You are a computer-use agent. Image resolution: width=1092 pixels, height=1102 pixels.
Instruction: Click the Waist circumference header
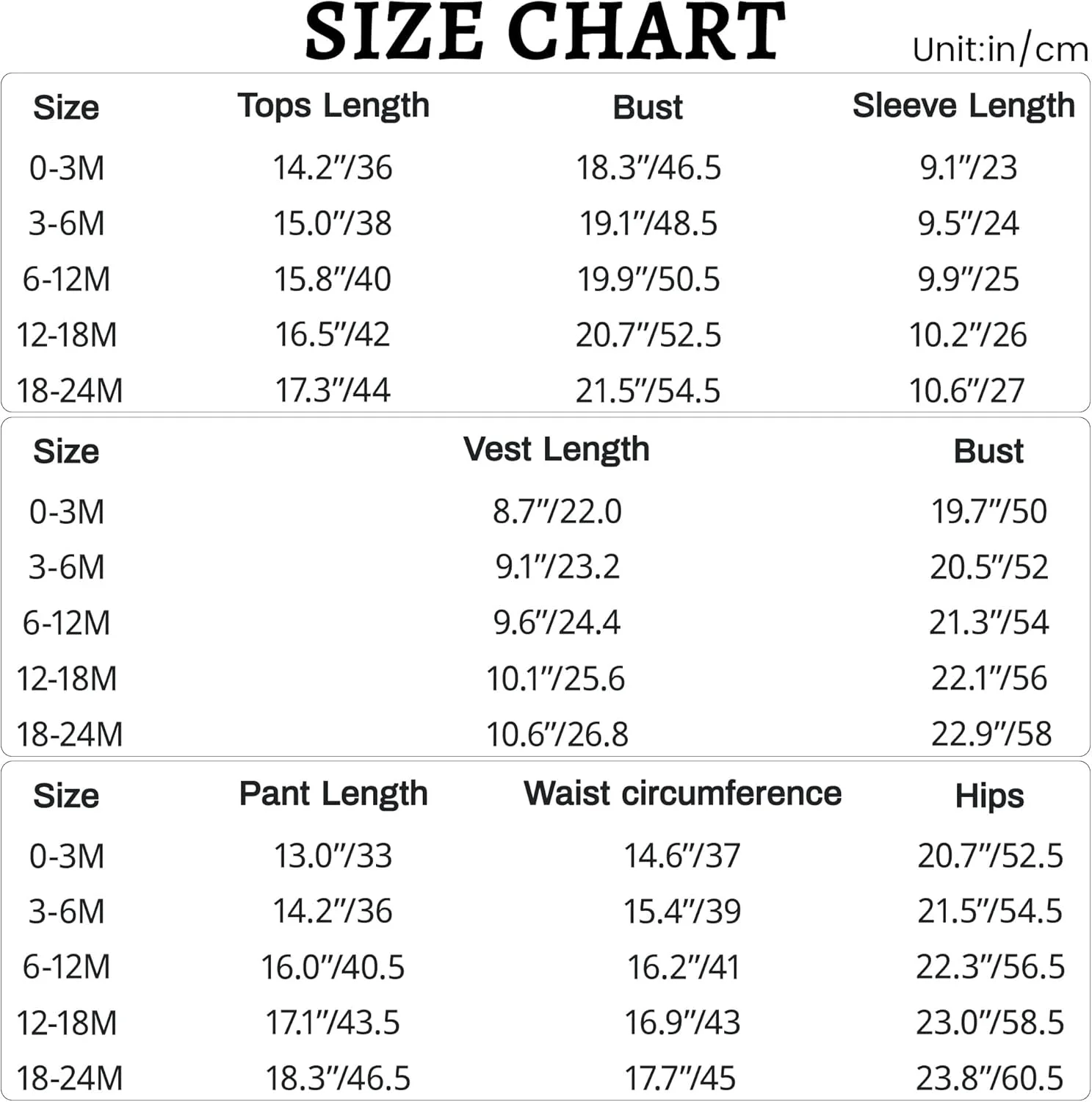click(x=682, y=794)
